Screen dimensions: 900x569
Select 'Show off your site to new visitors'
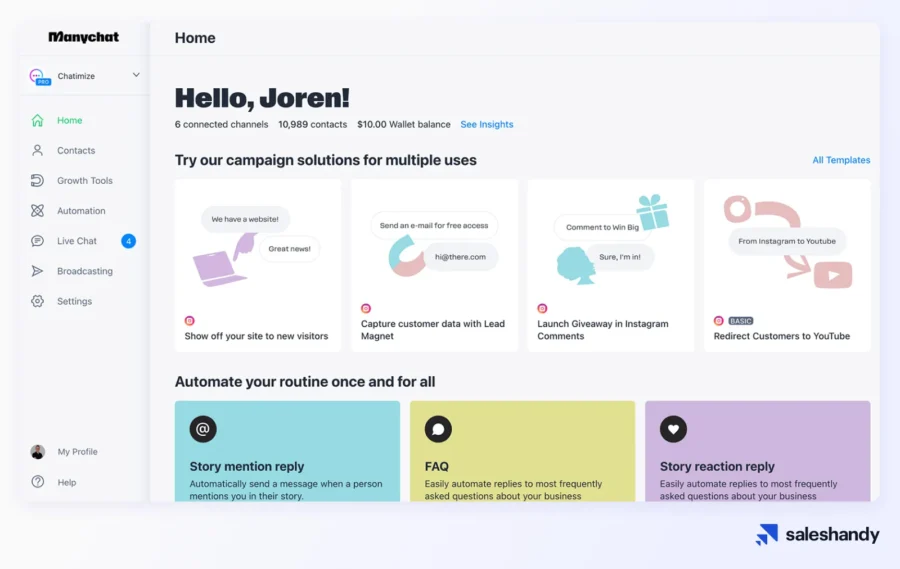pos(257,336)
